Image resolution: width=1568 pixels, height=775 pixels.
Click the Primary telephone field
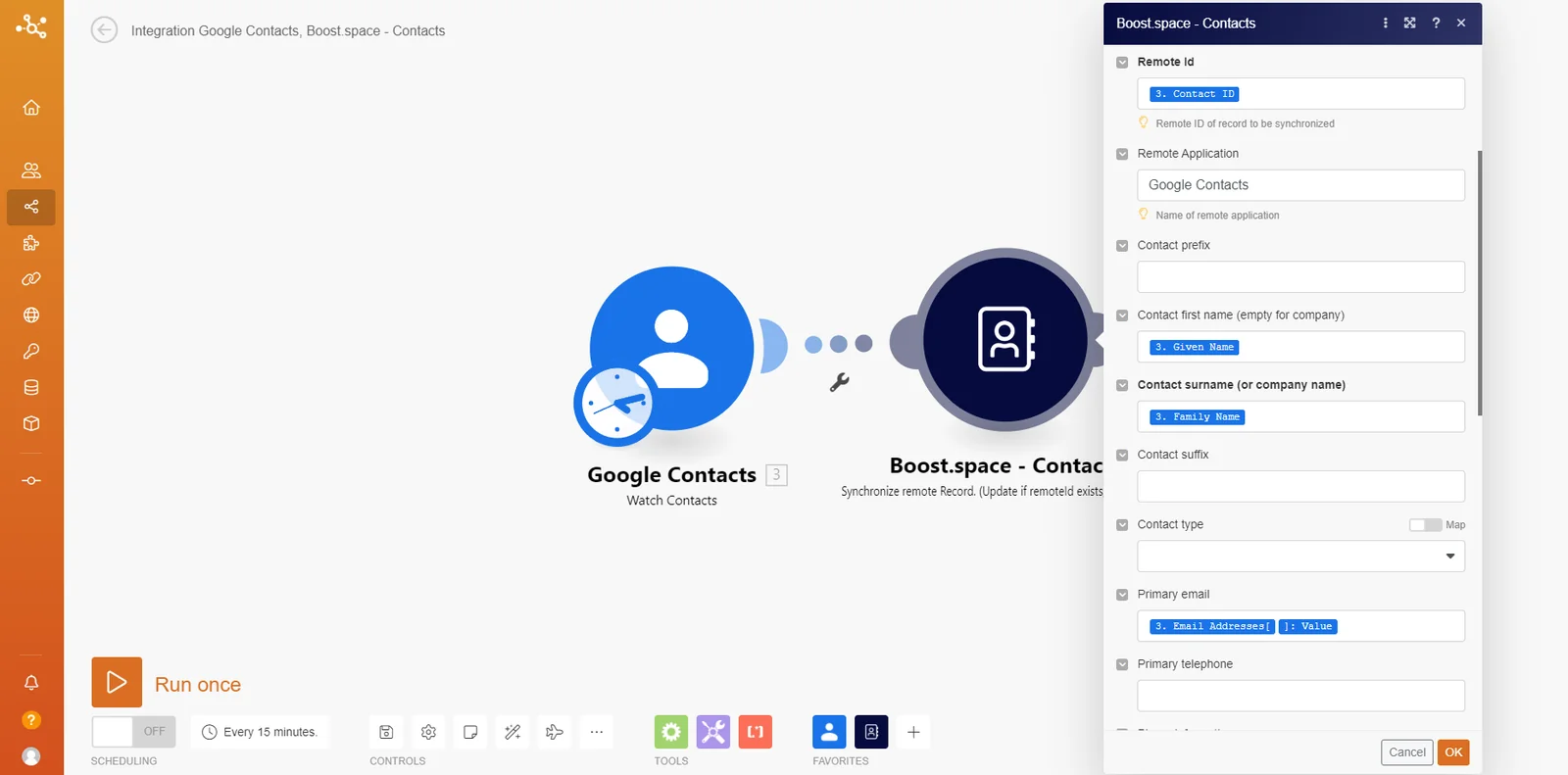point(1300,696)
